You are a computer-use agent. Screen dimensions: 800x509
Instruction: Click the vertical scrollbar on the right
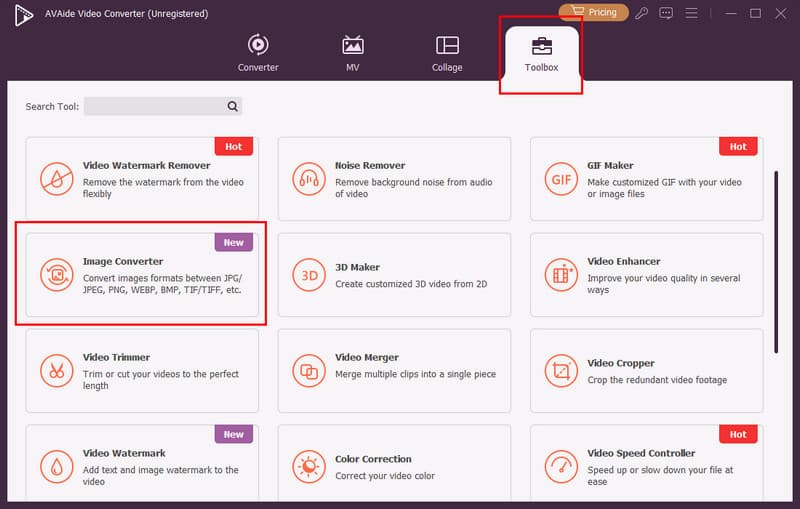click(777, 262)
